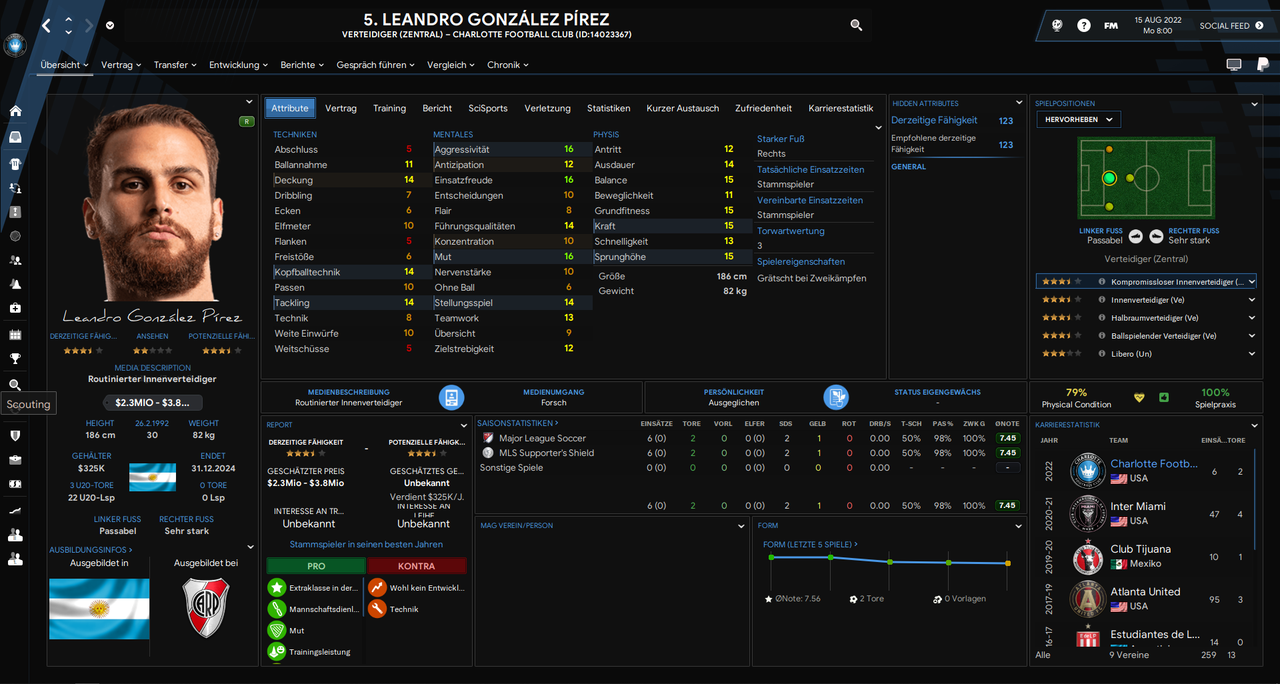
Task: Open the Berichte menu
Action: 302,65
